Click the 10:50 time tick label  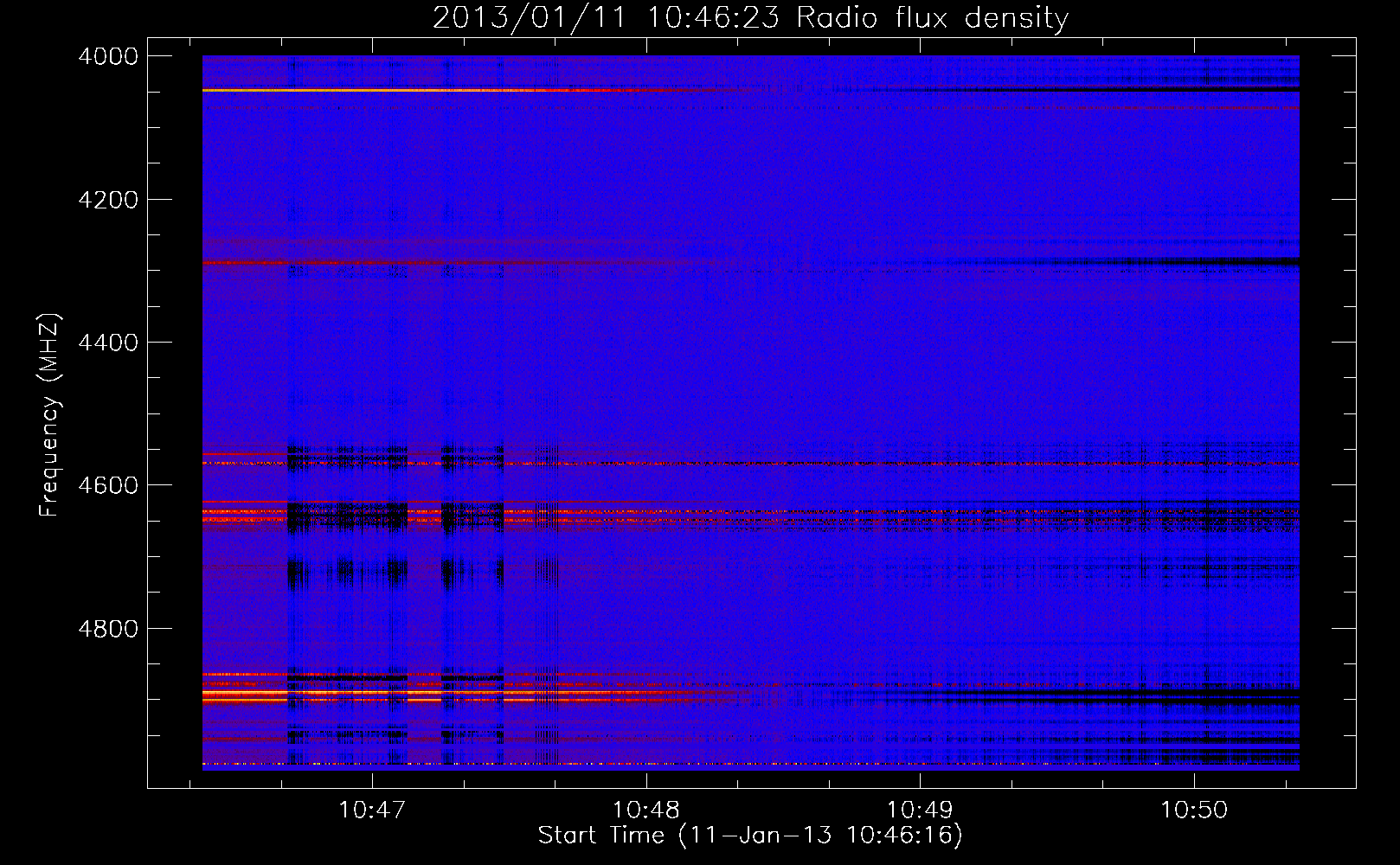[1194, 811]
